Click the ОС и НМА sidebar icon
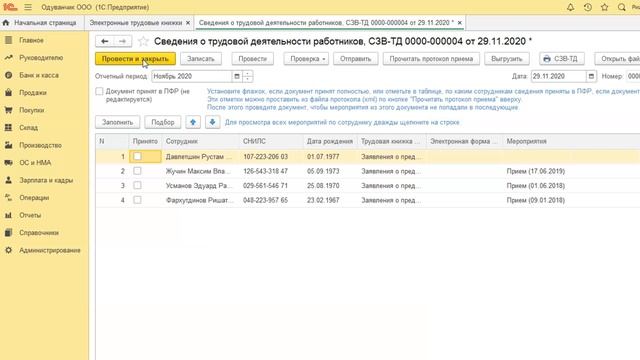This screenshot has width=640, height=360. [8, 163]
